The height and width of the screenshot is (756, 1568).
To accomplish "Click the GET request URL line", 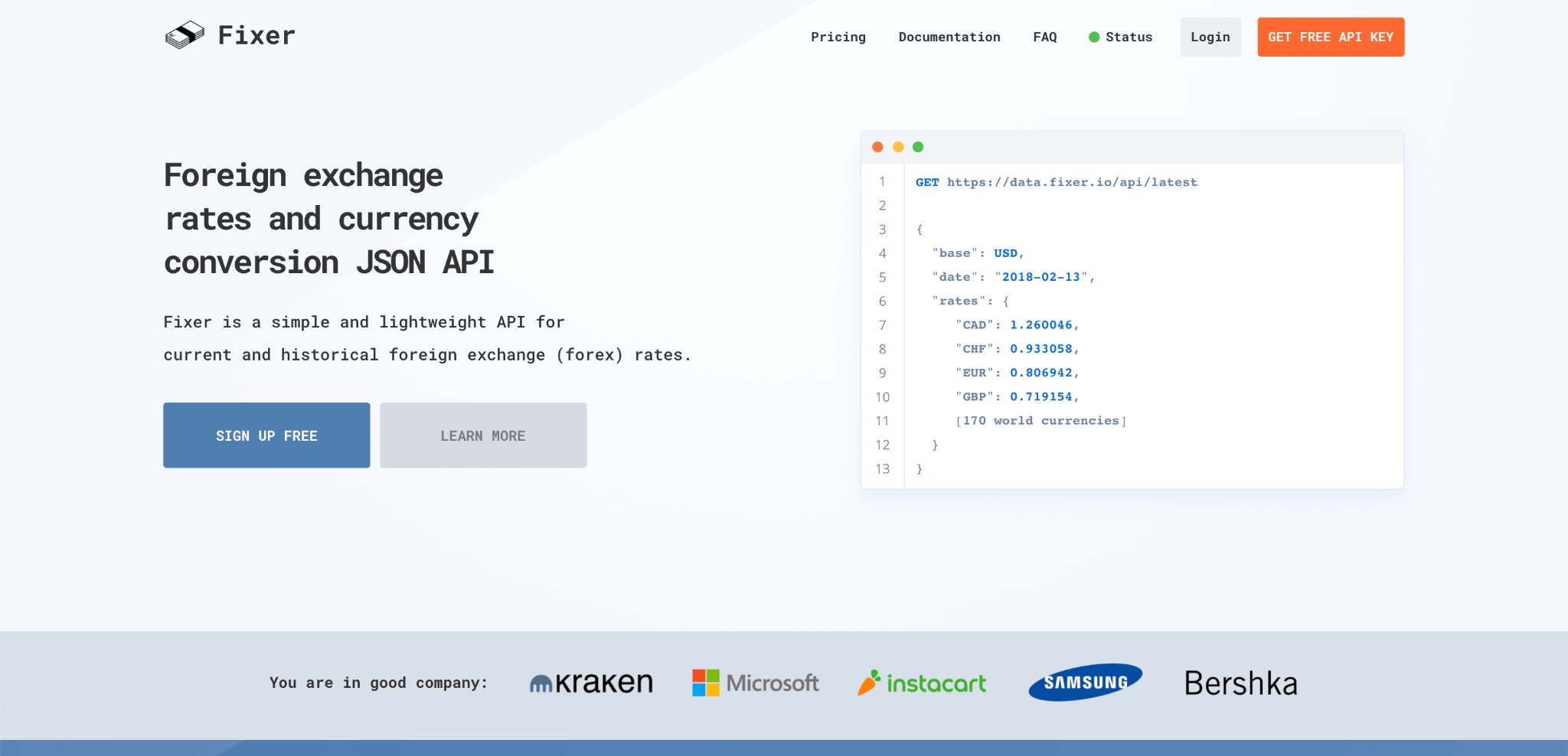I will click(x=1057, y=182).
